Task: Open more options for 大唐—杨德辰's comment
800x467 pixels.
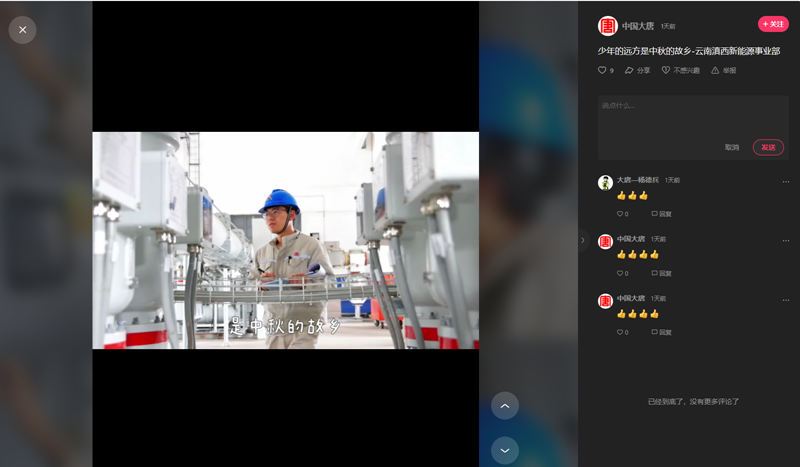Action: 785,181
